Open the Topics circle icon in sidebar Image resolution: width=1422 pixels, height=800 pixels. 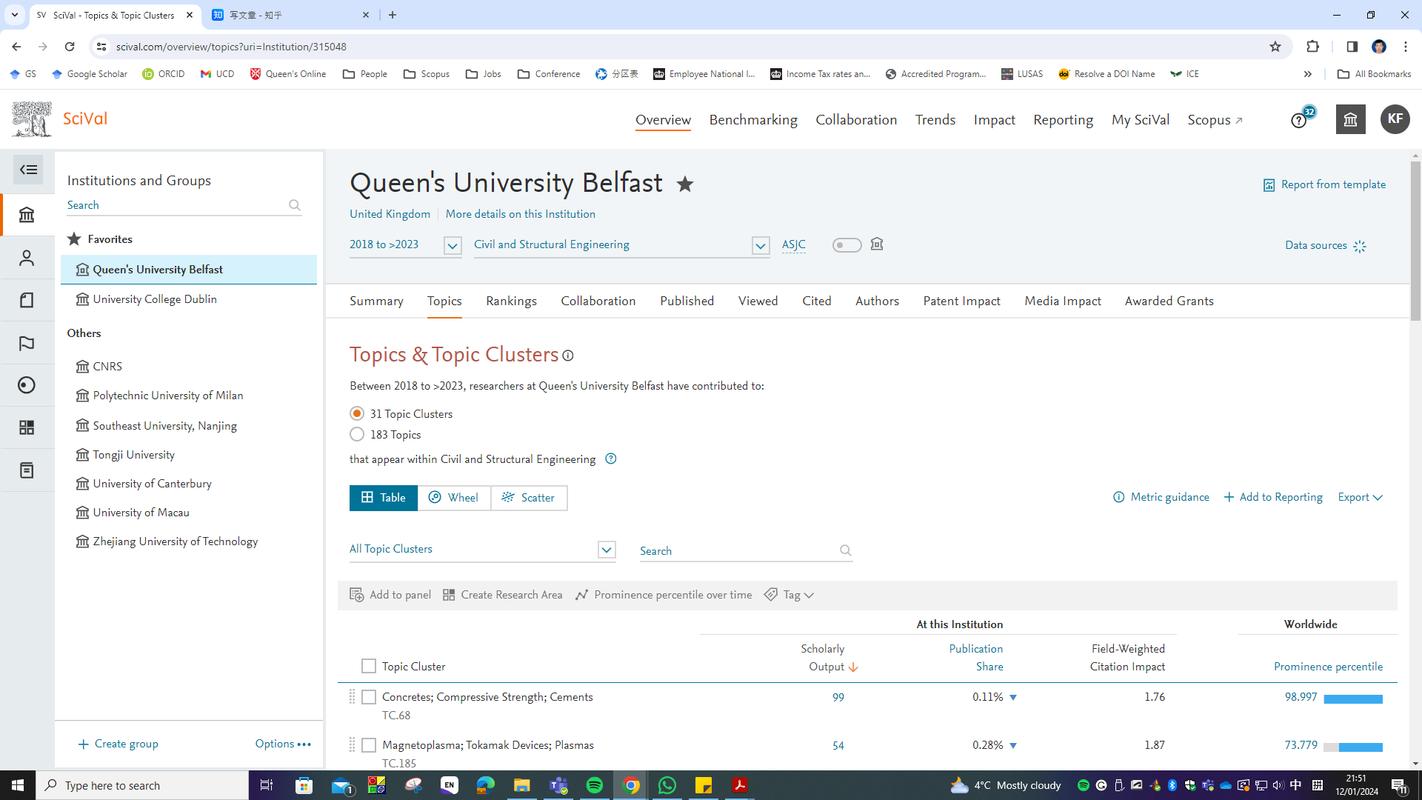[x=27, y=385]
